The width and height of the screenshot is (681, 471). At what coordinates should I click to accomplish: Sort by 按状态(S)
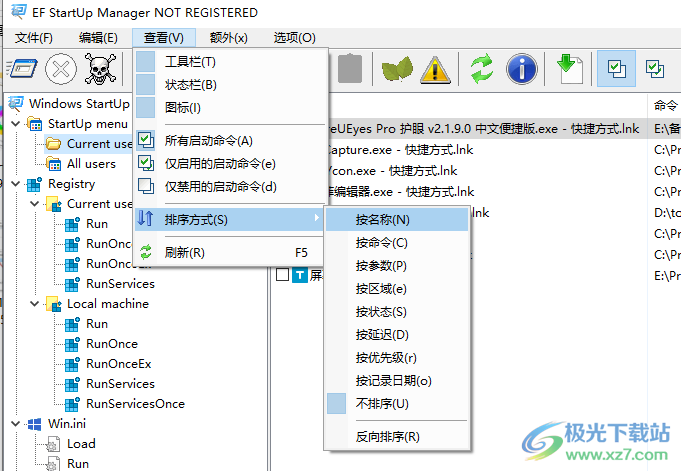tap(397, 312)
